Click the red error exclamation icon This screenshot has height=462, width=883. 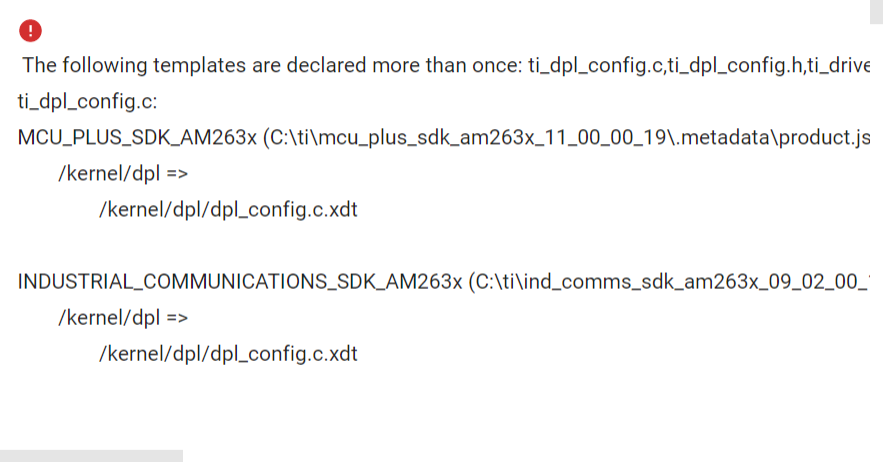[x=30, y=30]
